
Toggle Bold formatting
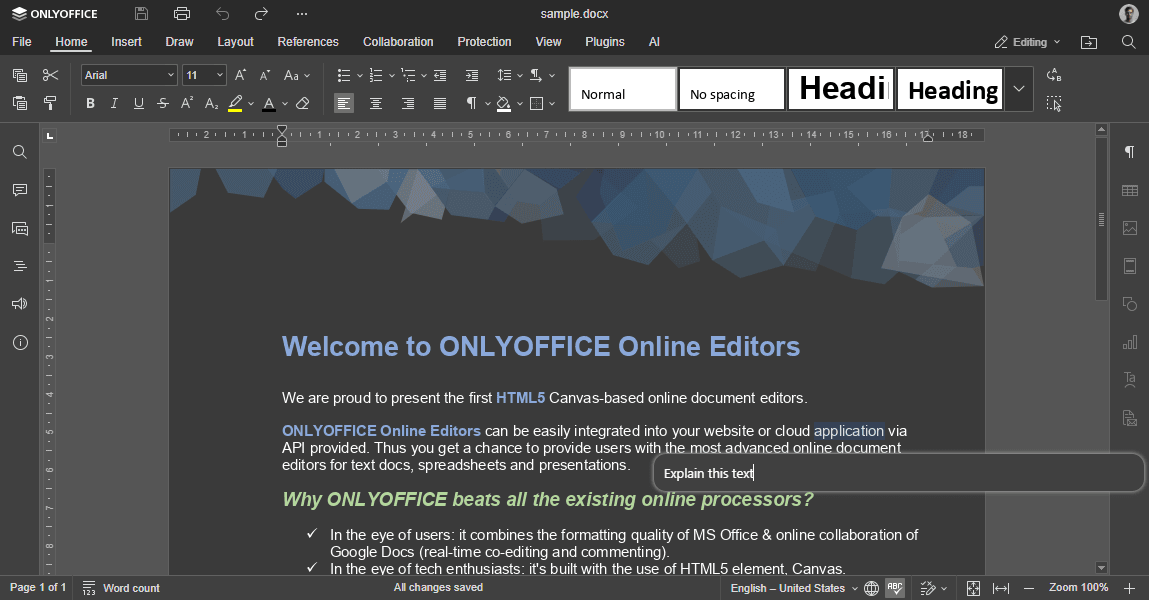click(x=90, y=103)
